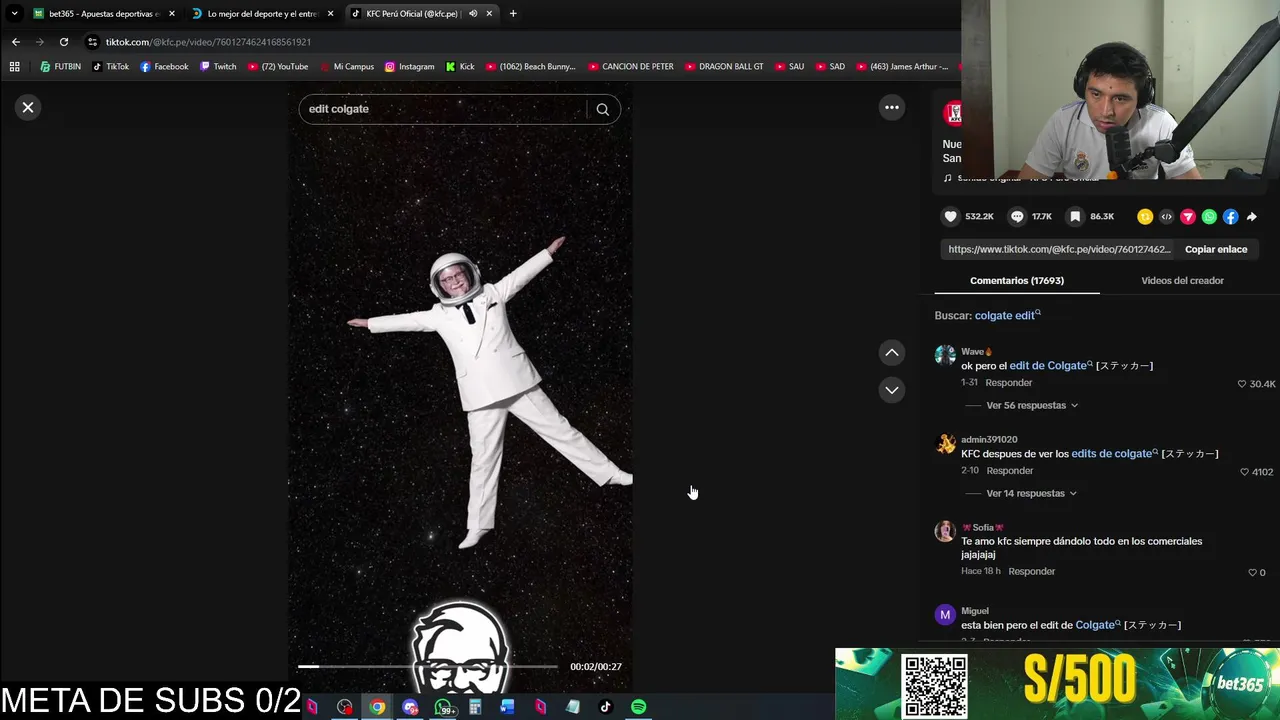This screenshot has height=720, width=1280.
Task: Click the video URL text field
Action: coord(1059,249)
